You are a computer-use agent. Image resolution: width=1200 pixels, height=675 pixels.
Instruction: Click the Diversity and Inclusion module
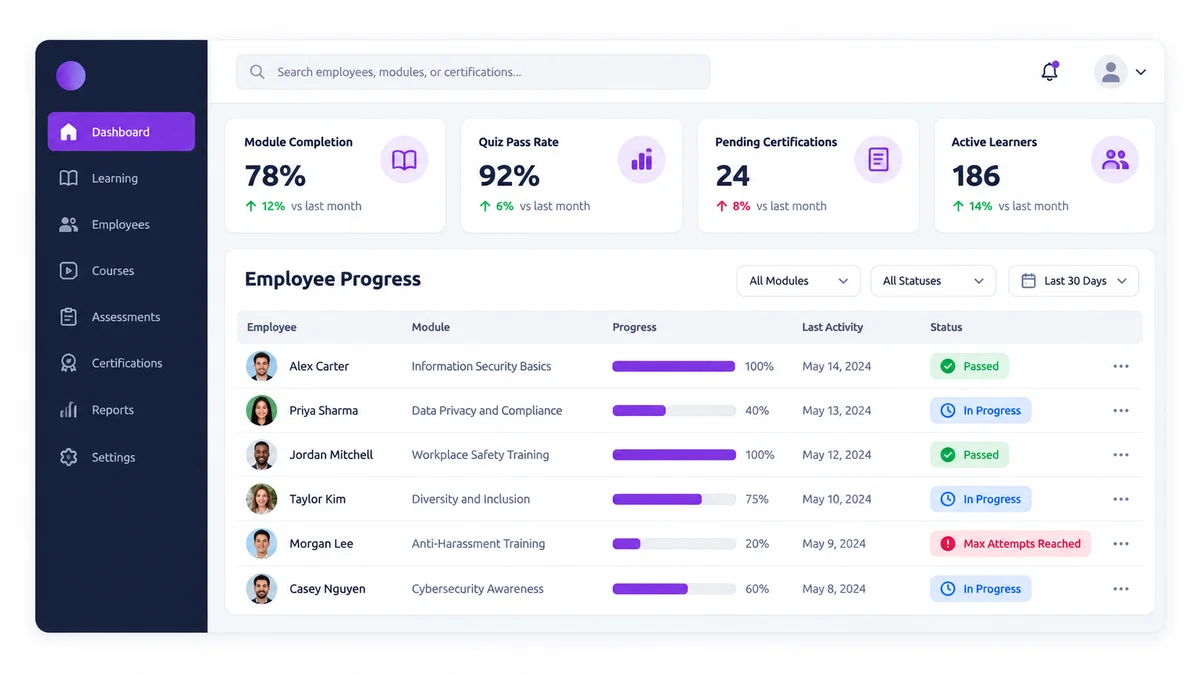pyautogui.click(x=471, y=499)
